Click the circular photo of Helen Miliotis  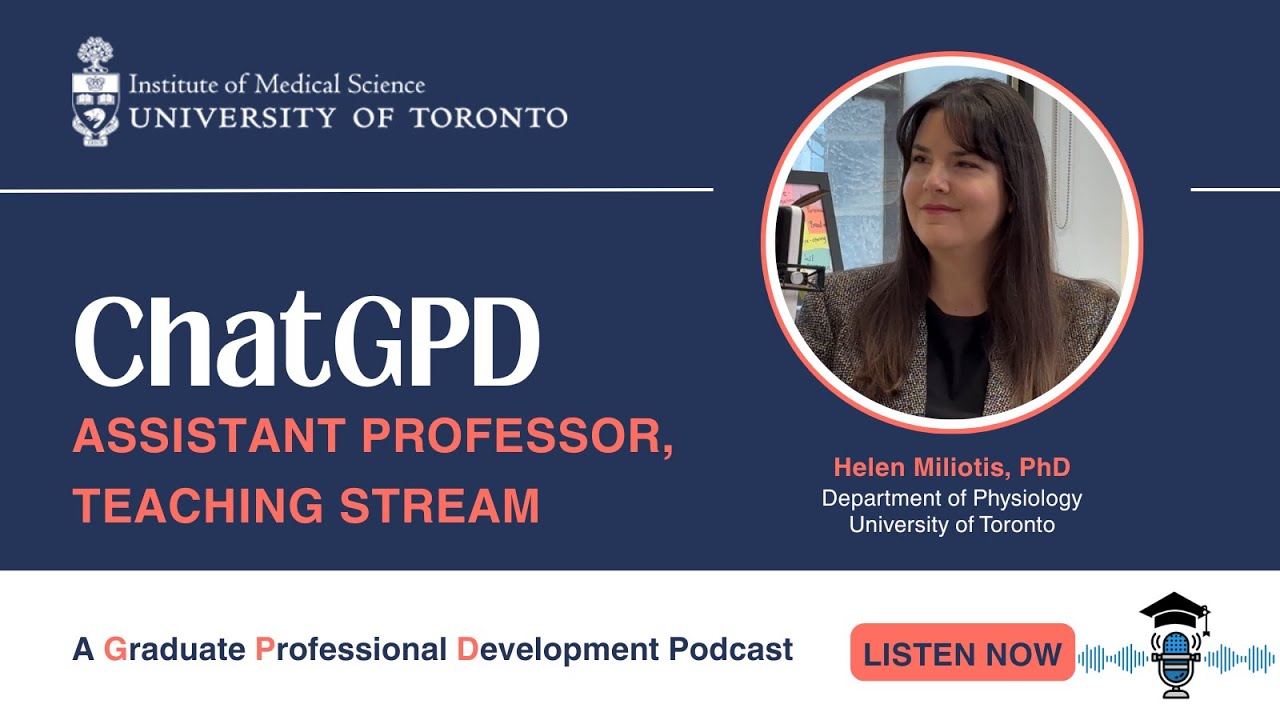click(952, 243)
